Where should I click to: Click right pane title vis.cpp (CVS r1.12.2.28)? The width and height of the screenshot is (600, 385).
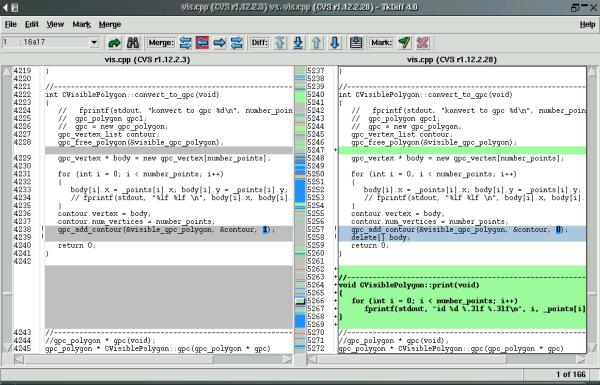[x=452, y=60]
